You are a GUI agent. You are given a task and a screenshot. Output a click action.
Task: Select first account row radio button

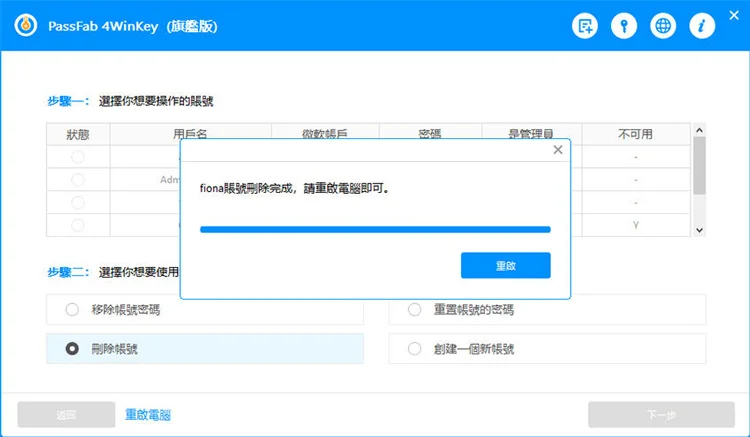coord(77,157)
